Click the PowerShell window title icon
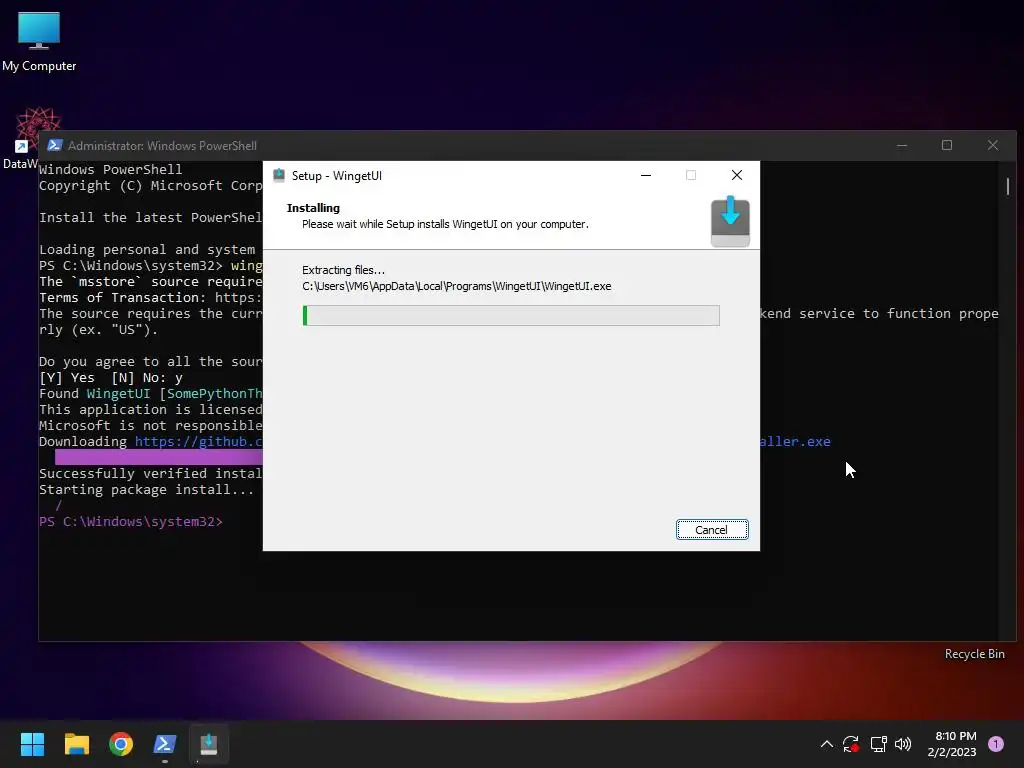 (x=55, y=145)
